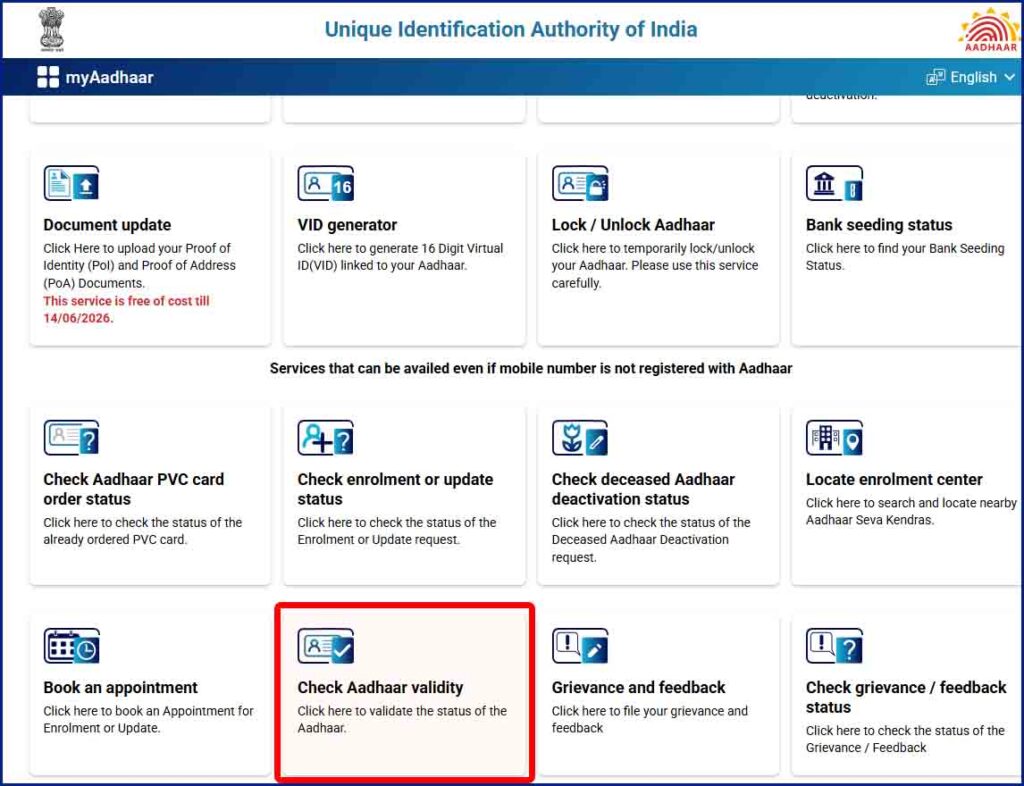Screen dimensions: 1024x786
Task: Select the Book an appointment calendar icon
Action: 70,645
